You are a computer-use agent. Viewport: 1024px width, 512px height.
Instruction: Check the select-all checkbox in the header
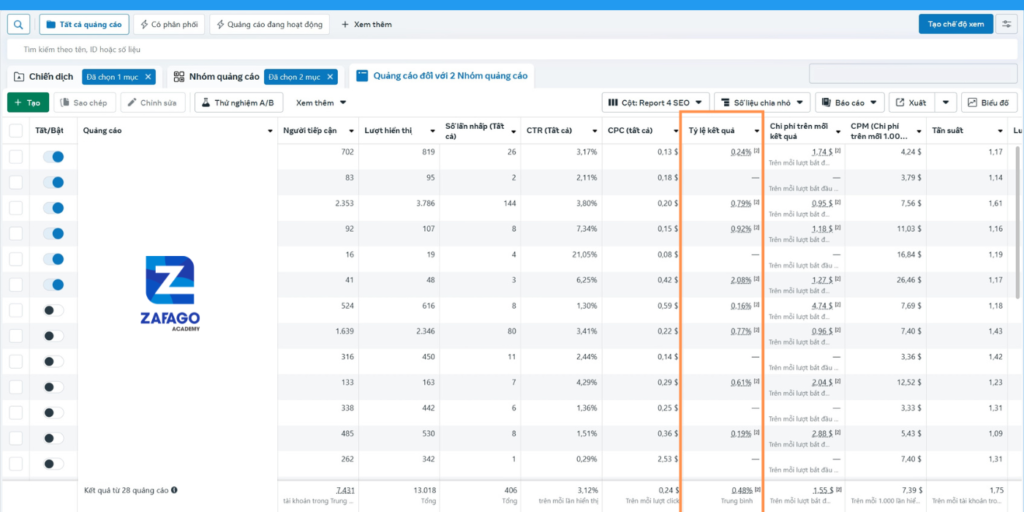click(x=16, y=131)
